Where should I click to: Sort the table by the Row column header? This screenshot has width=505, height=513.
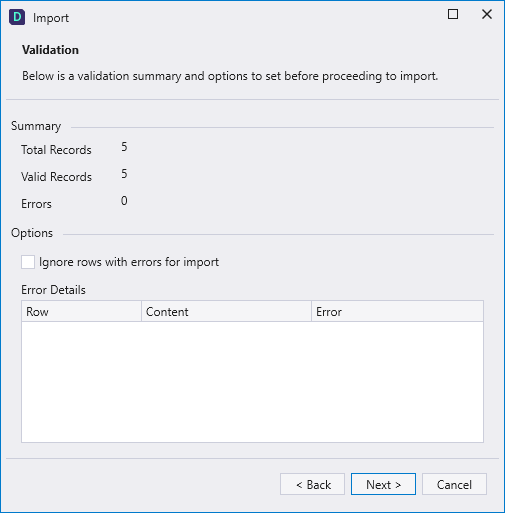click(82, 312)
